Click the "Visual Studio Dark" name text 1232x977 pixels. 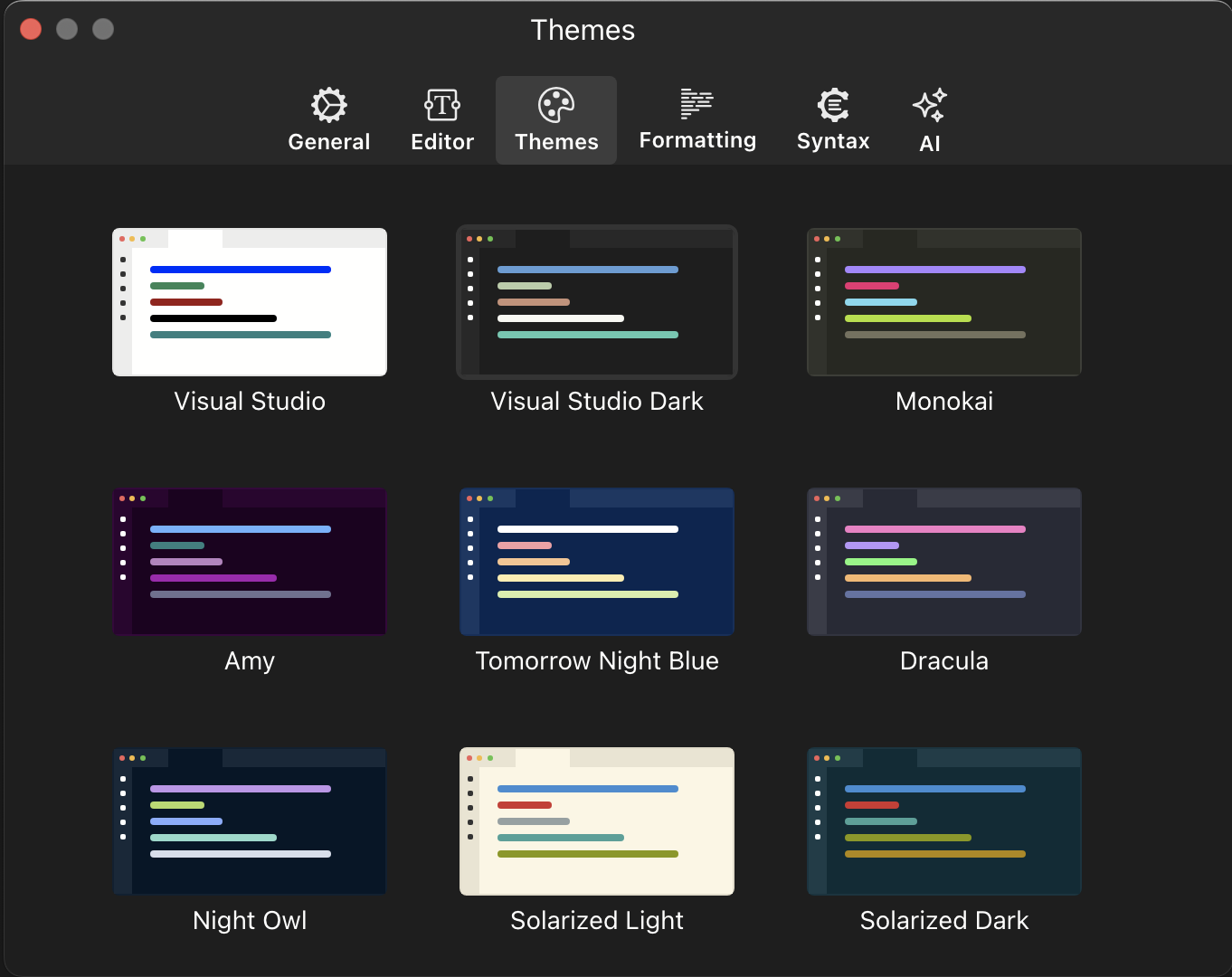pos(597,401)
